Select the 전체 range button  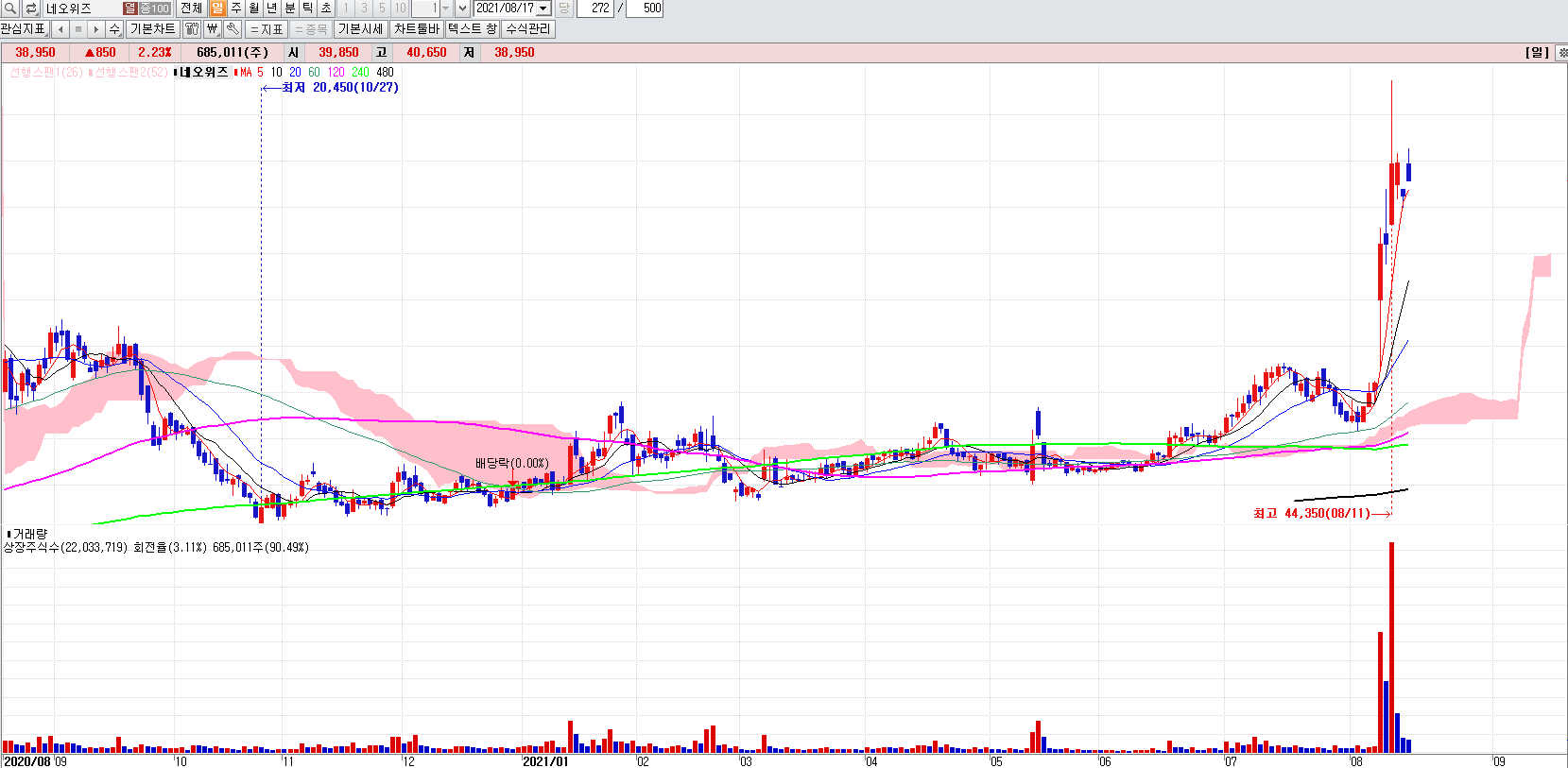(x=191, y=9)
